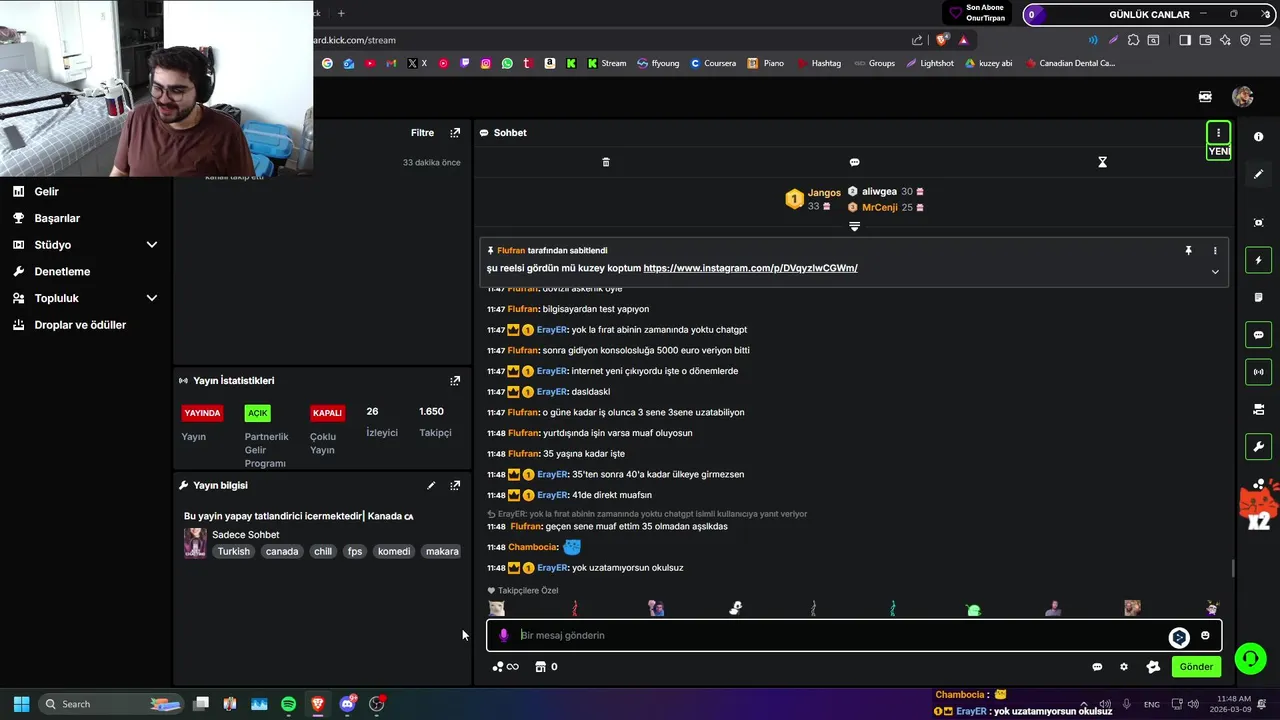Click the YENİ button below chat options
Image resolution: width=1280 pixels, height=720 pixels.
(1218, 152)
